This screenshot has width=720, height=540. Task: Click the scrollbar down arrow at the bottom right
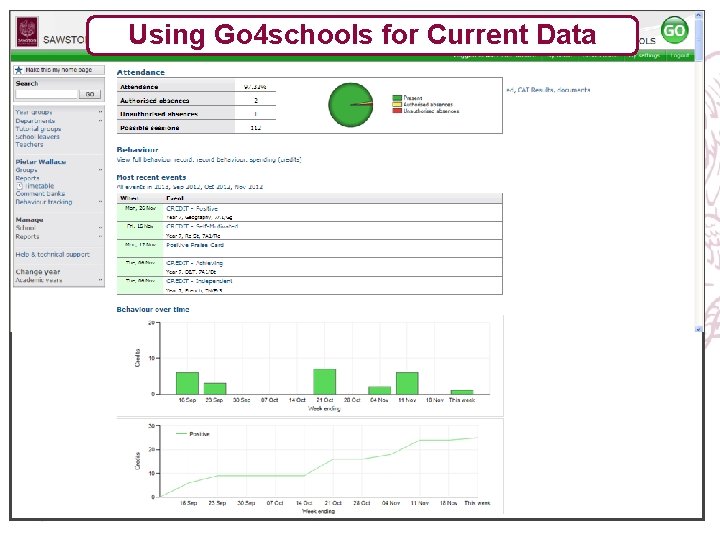tap(698, 329)
